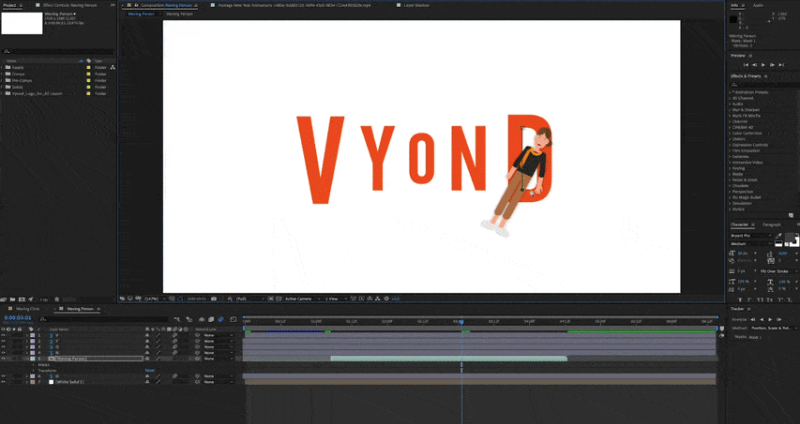Toggle transparency grid below the viewer
Image resolution: width=800 pixels, height=424 pixels.
point(278,298)
